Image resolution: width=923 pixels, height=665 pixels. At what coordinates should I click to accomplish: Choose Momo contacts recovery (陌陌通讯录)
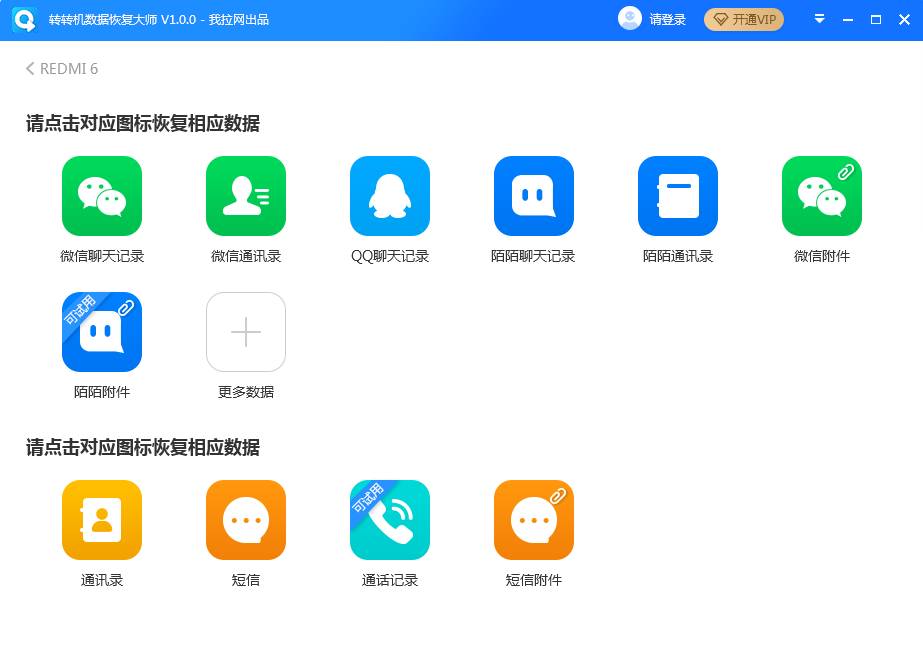point(678,196)
